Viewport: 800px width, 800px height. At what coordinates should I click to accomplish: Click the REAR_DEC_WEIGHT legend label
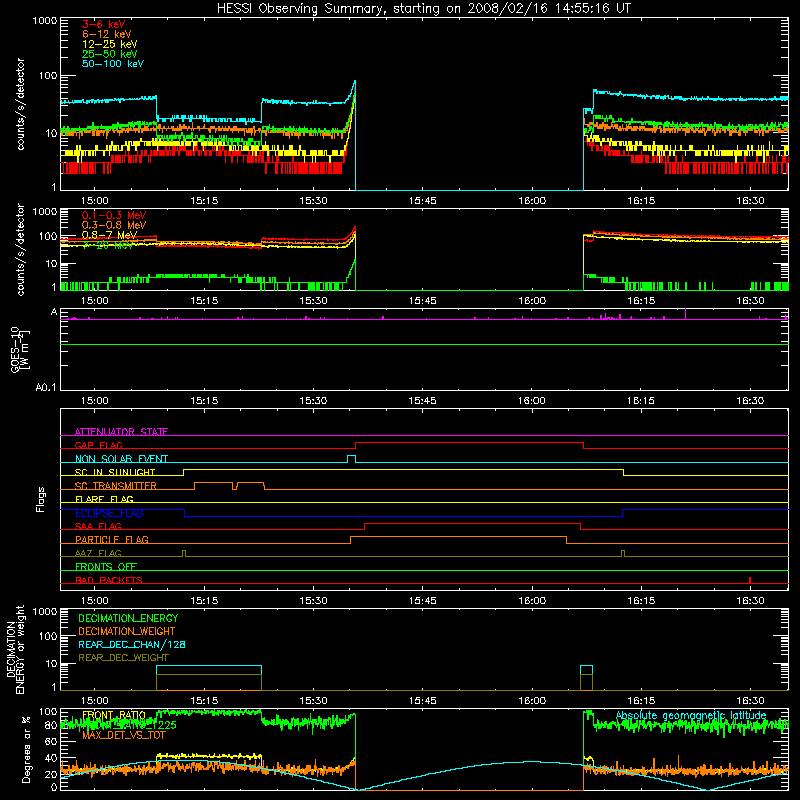[x=123, y=658]
